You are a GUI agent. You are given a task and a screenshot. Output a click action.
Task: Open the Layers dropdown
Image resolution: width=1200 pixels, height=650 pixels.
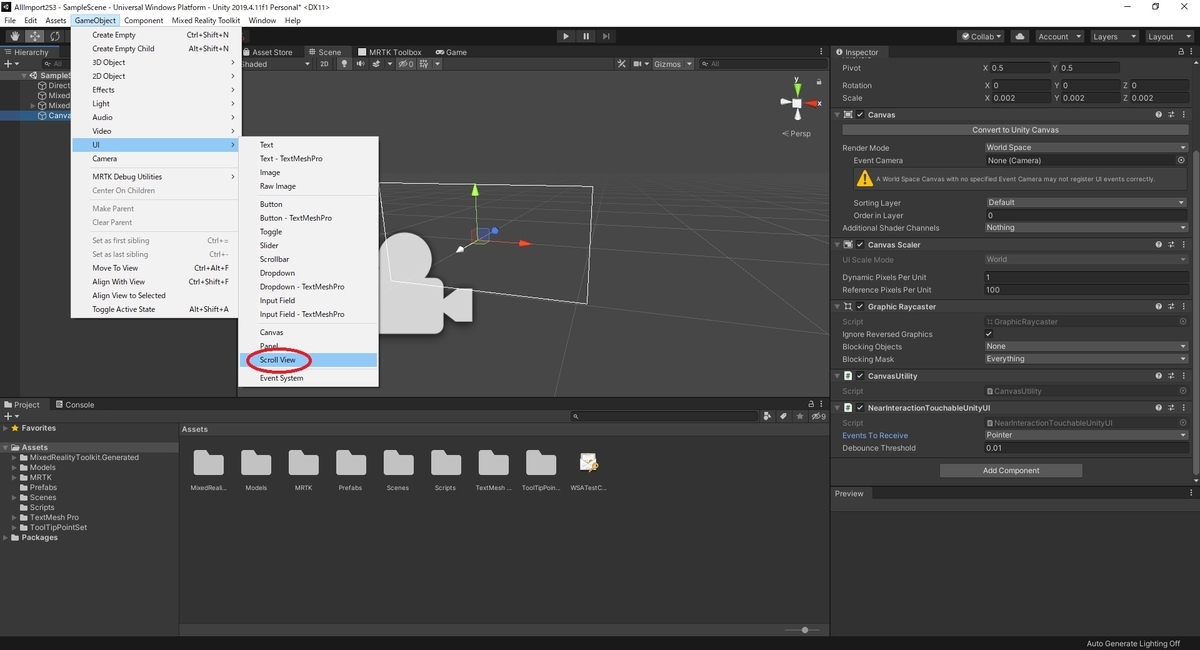pos(1113,36)
